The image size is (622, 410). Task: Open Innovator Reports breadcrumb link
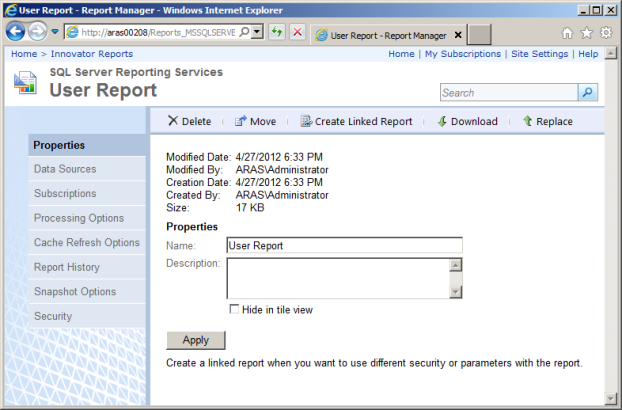point(92,54)
